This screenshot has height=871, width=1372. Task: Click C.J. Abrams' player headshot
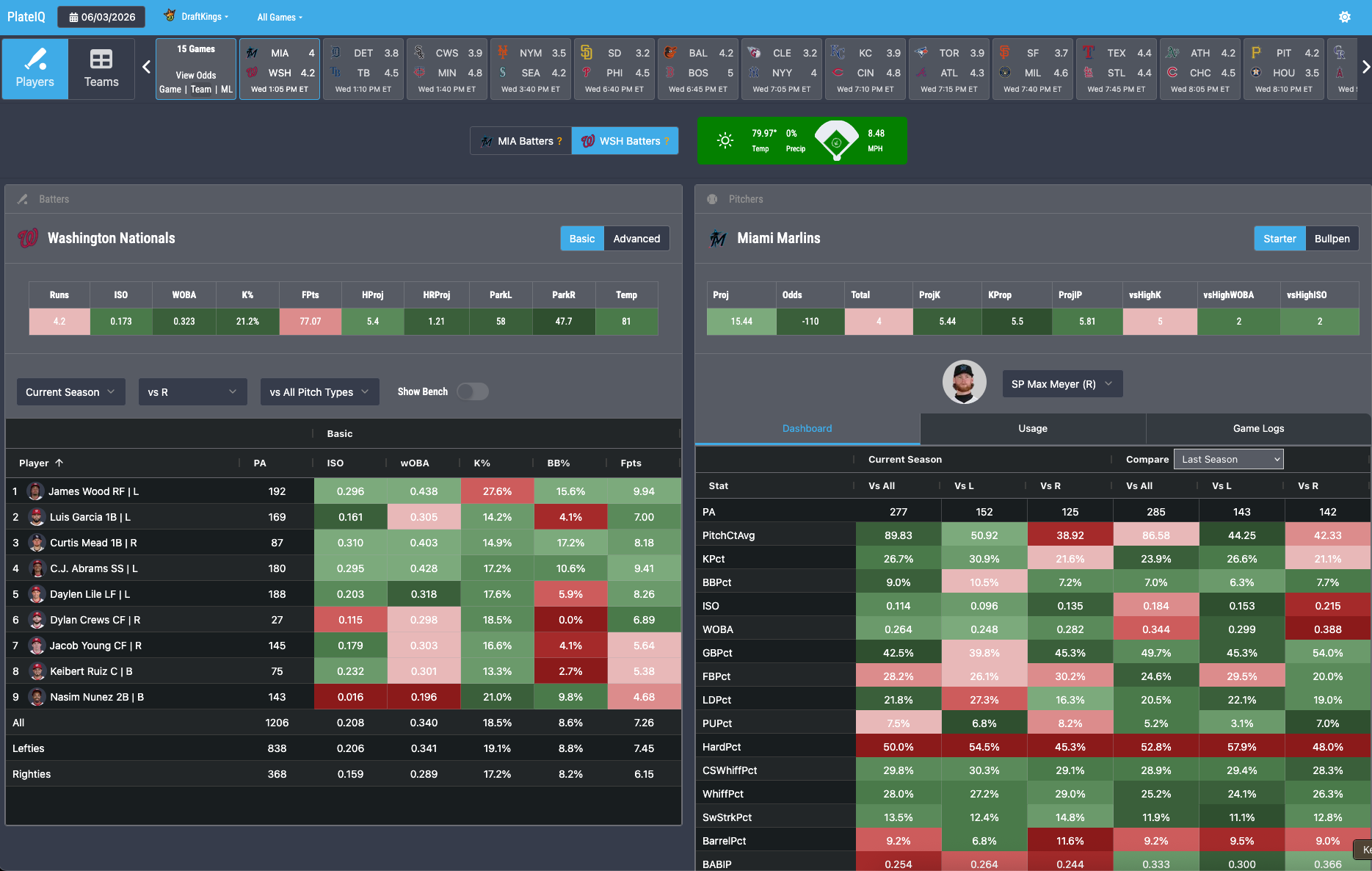click(x=37, y=568)
